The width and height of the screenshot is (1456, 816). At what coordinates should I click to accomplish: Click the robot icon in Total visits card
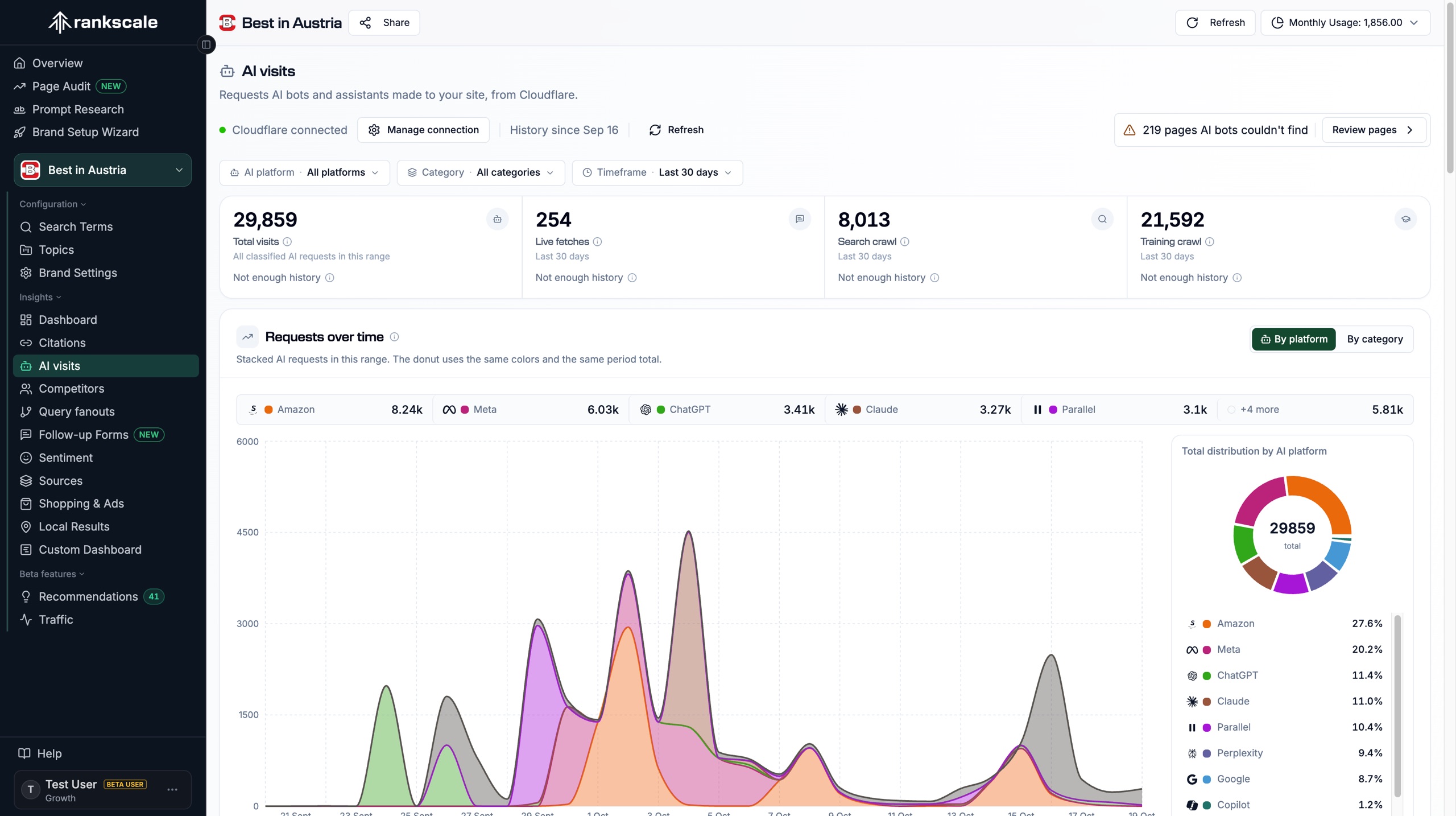coord(497,219)
